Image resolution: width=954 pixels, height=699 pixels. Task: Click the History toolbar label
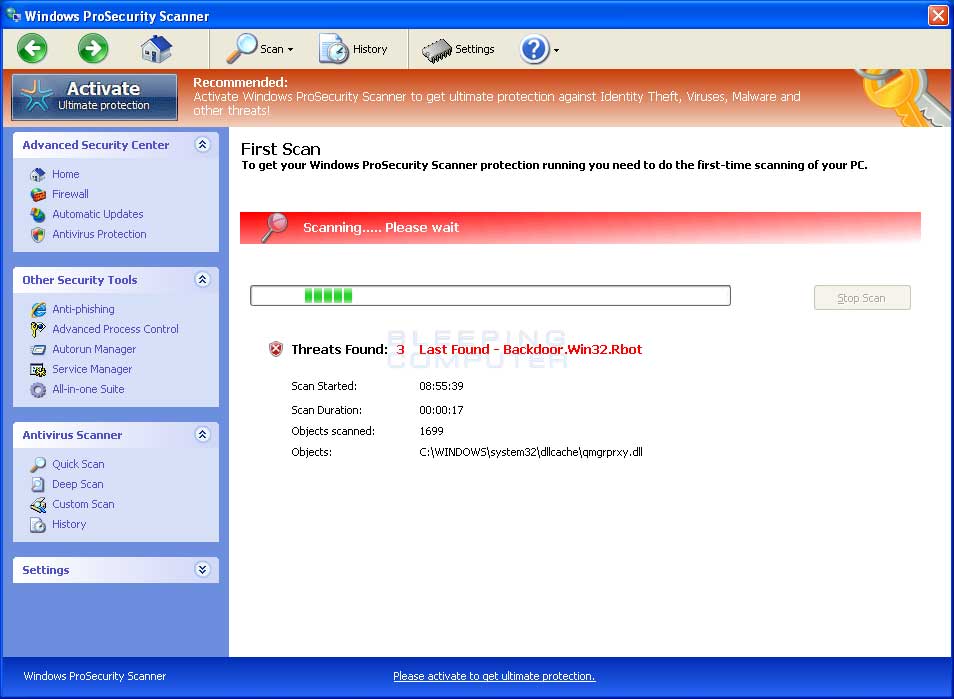(x=370, y=49)
